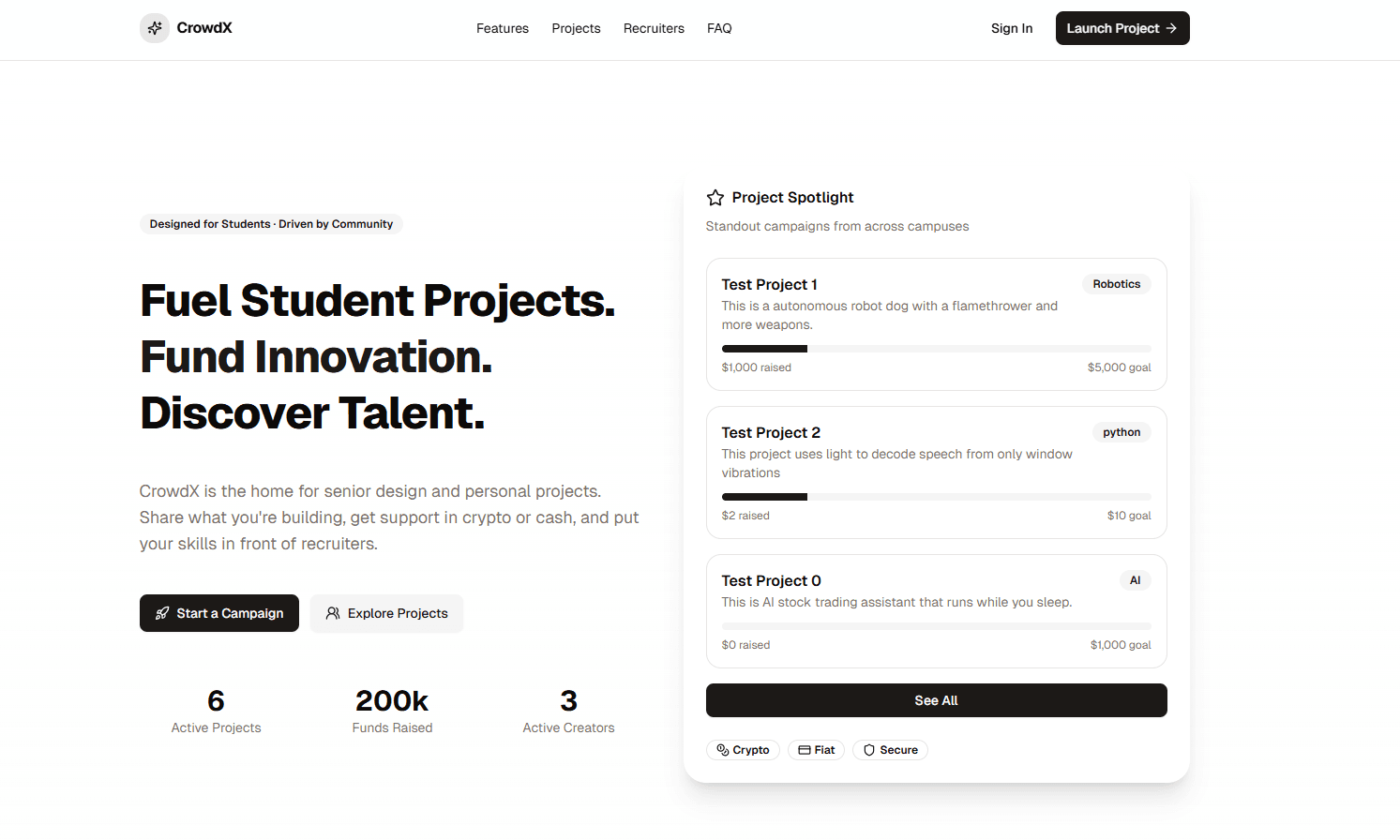Select the AI tag on Test Project 0

coord(1136,580)
